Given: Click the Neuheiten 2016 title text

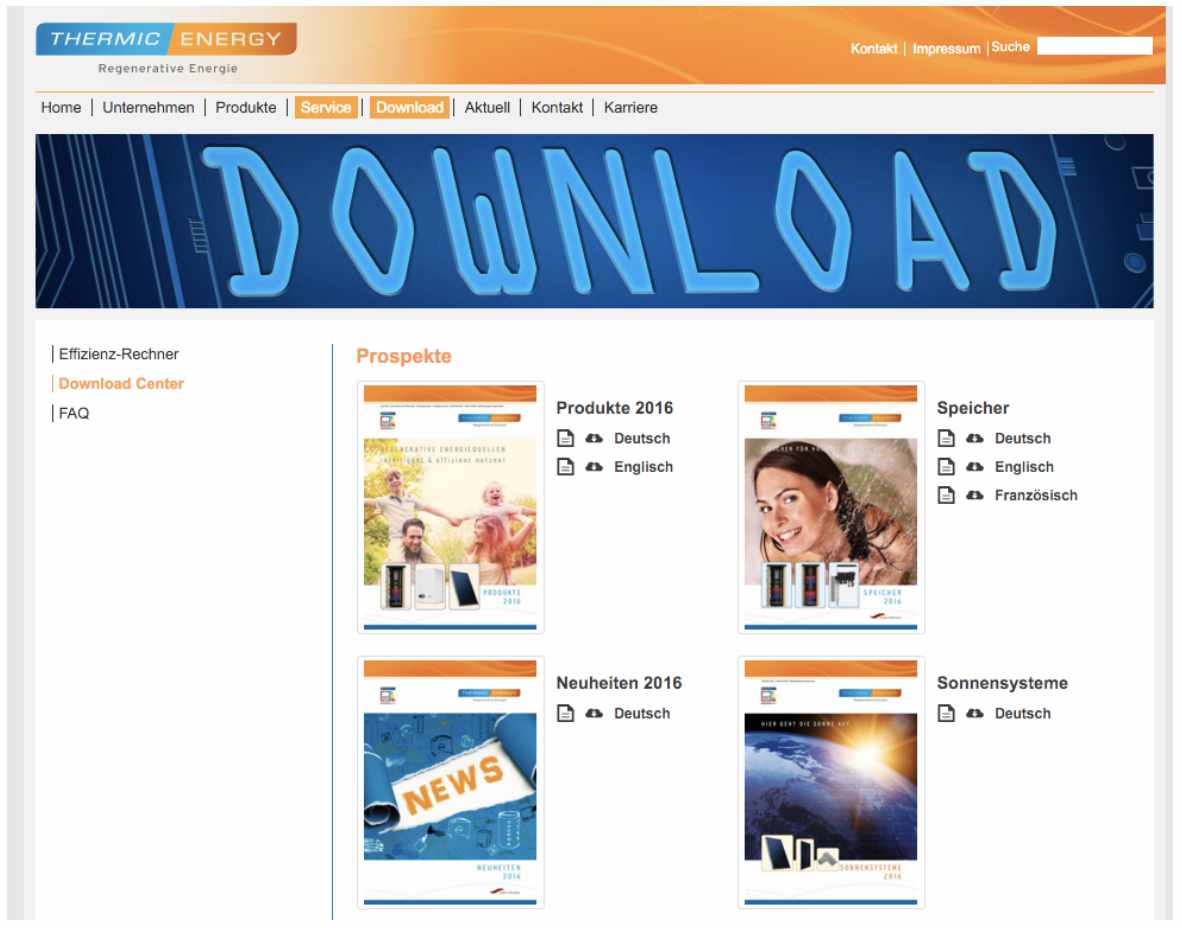Looking at the screenshot, I should click(620, 684).
